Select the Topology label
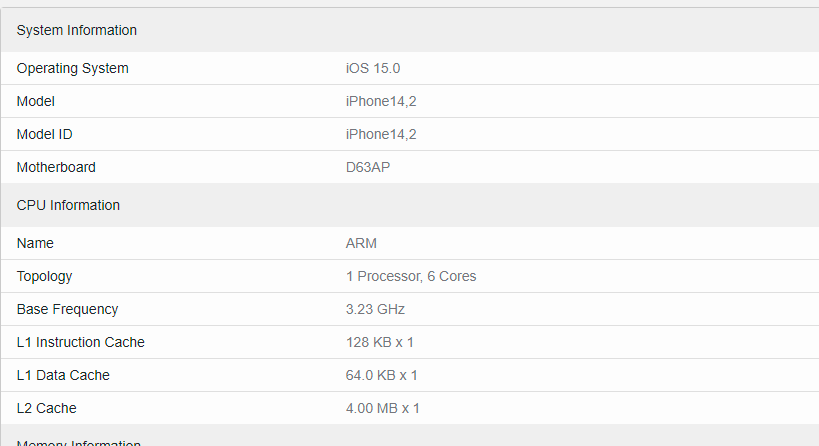 pyautogui.click(x=44, y=276)
